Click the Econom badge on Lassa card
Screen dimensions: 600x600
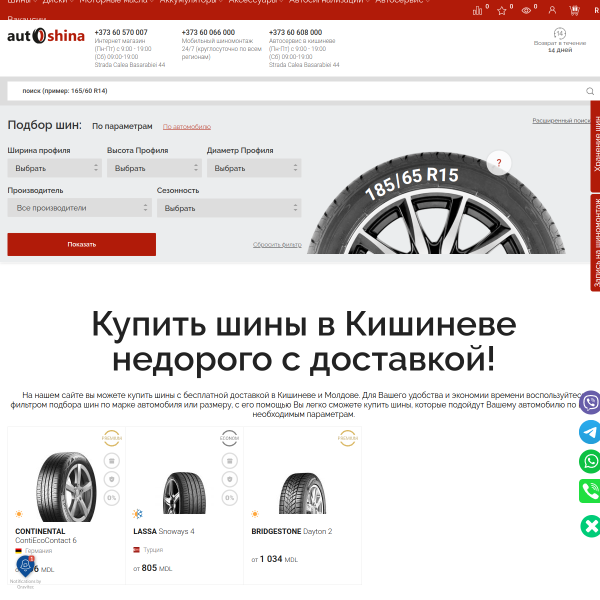(230, 438)
